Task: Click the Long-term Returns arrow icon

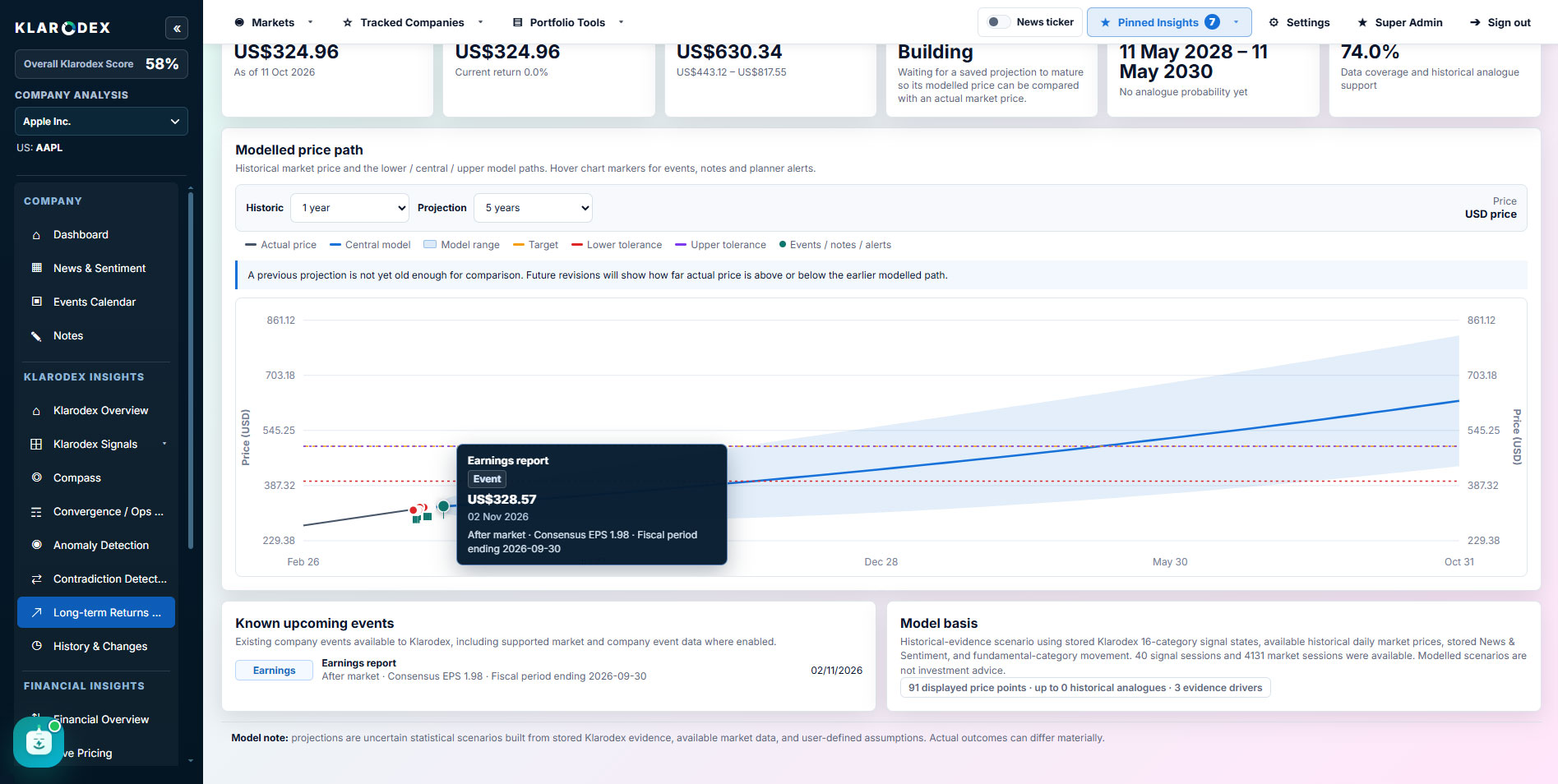Action: click(x=36, y=612)
